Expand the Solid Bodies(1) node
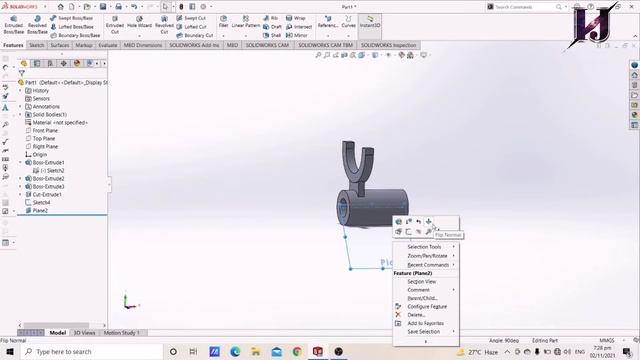This screenshot has height=360, width=640. tap(20, 115)
